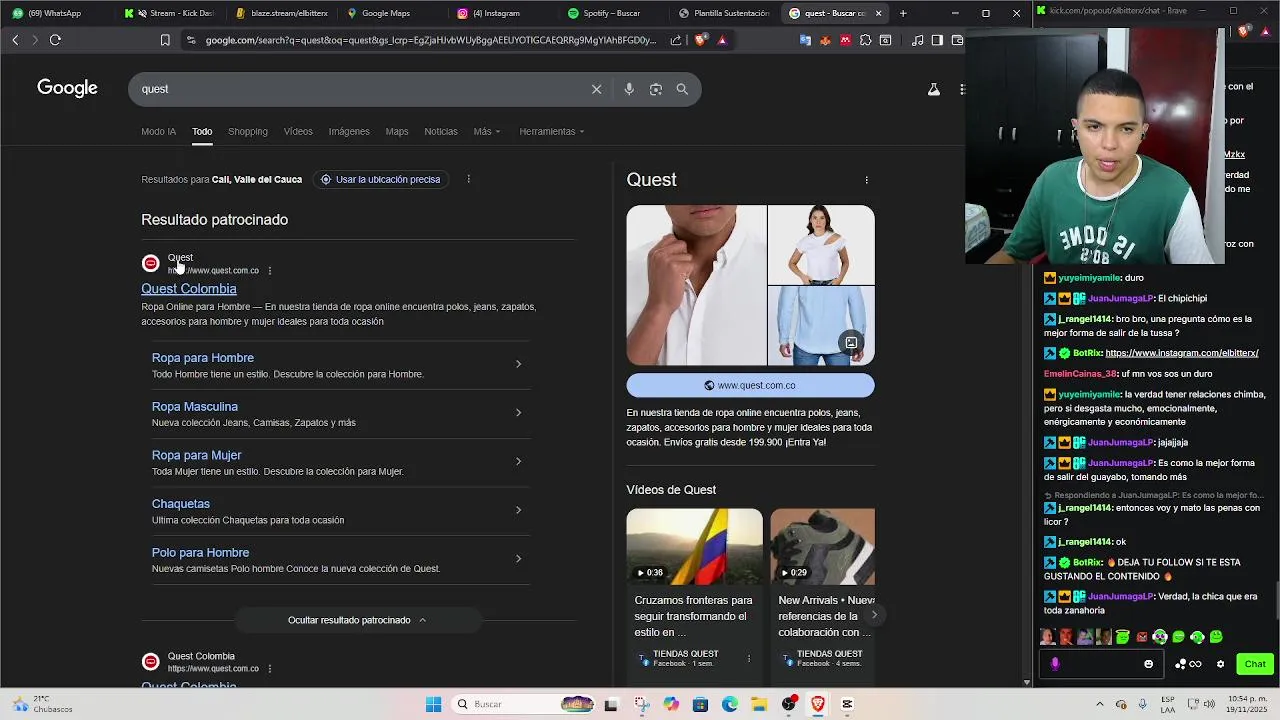Screen dimensions: 1280x720
Task: Switch to Imágenes search tab
Action: (x=349, y=131)
